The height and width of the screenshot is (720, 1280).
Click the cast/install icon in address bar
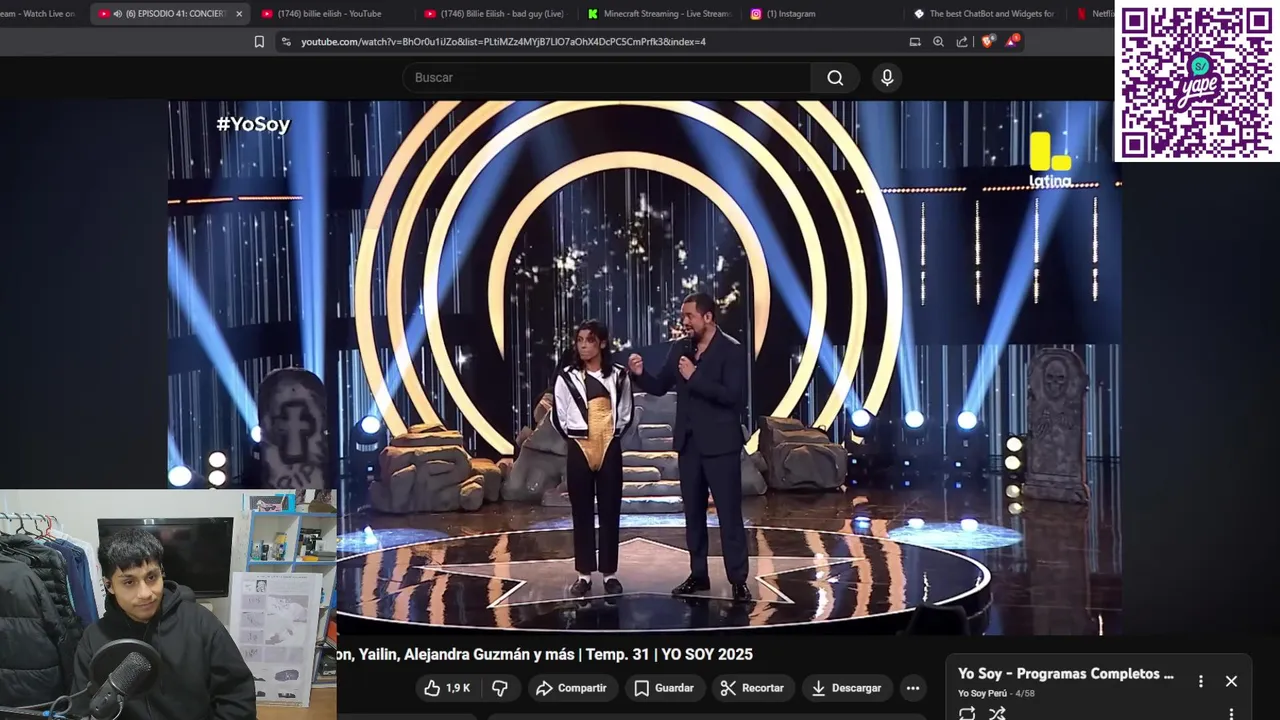pos(915,42)
